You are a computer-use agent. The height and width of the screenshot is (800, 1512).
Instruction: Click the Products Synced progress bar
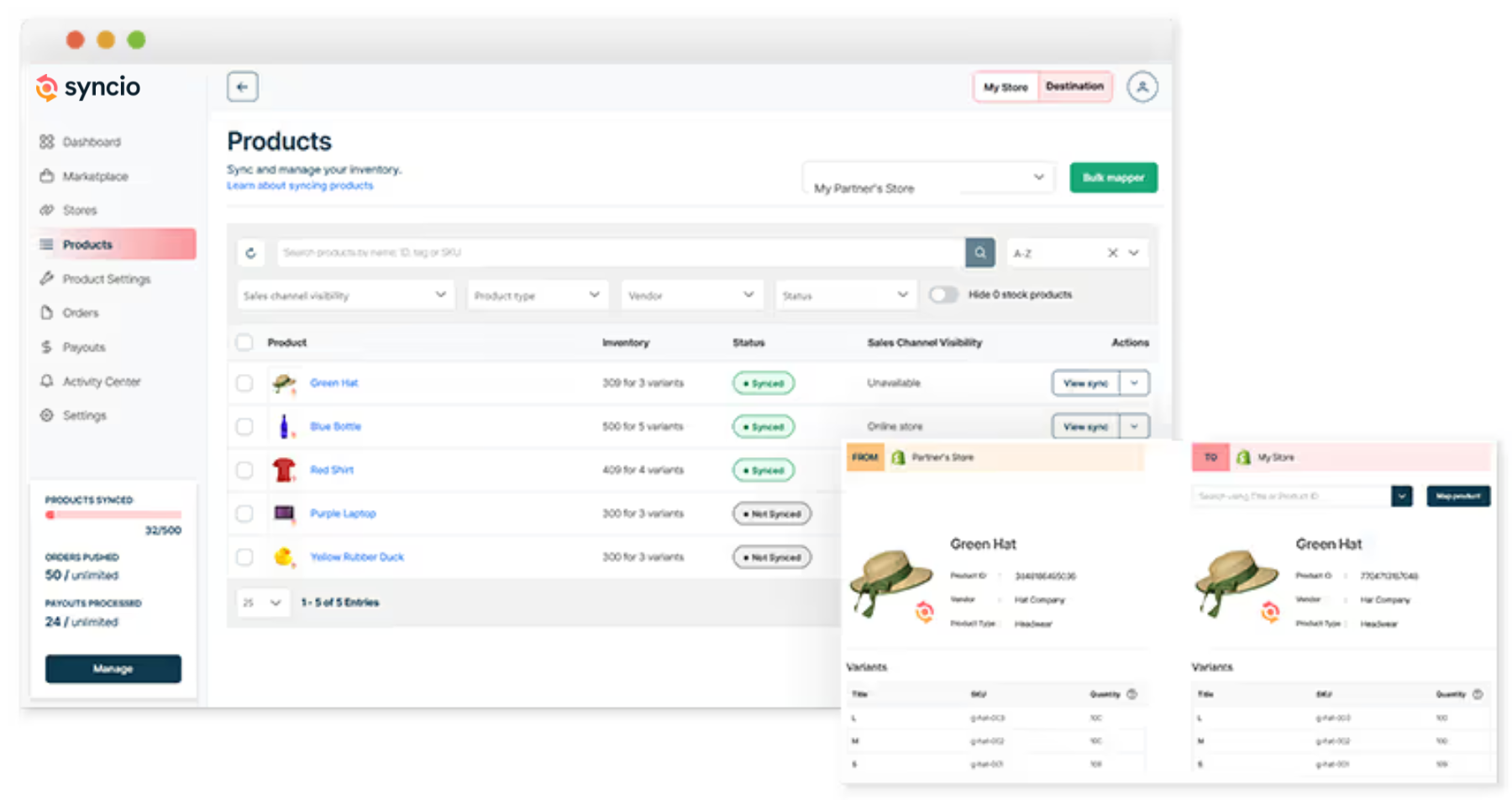(x=113, y=514)
